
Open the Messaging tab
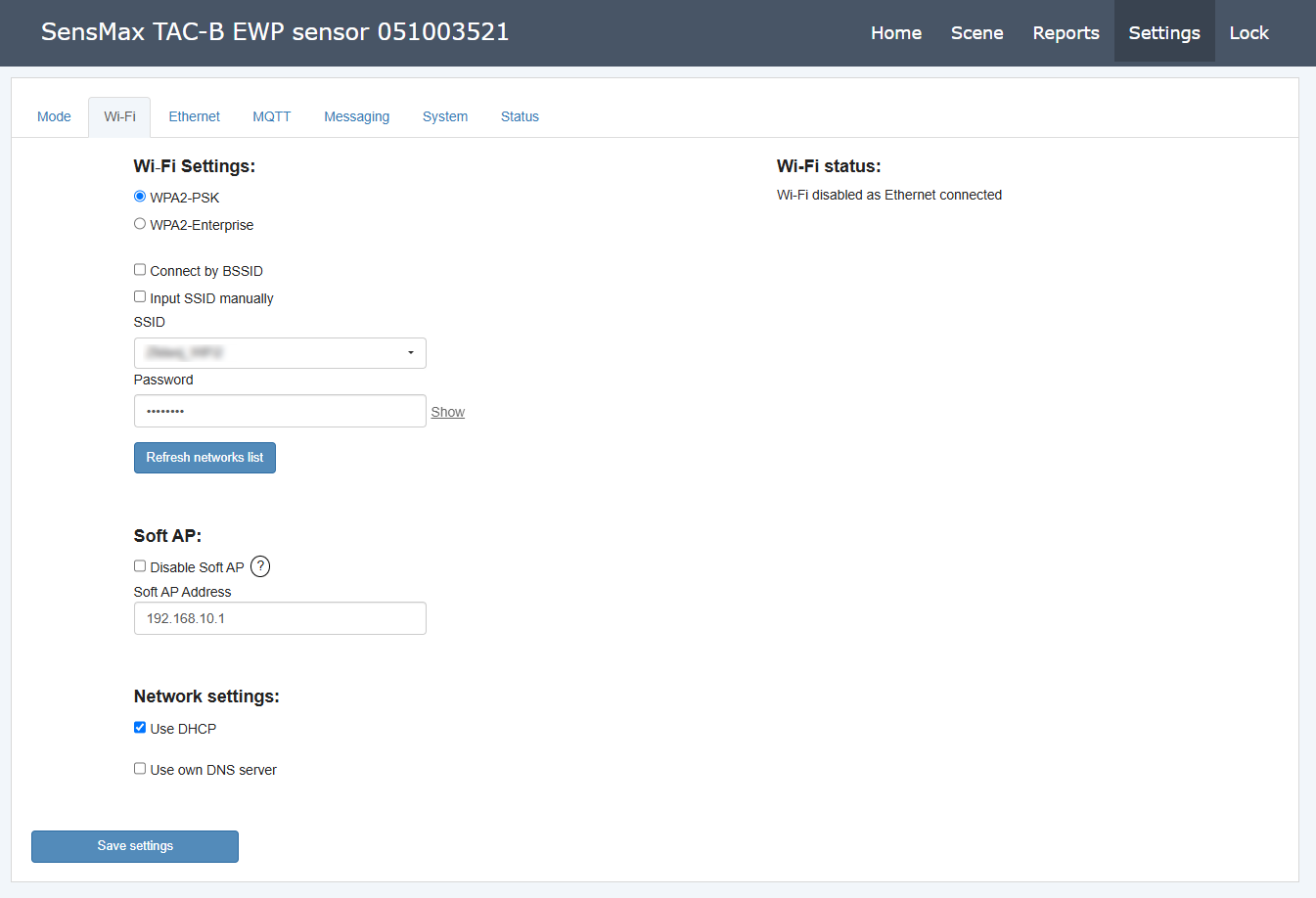point(357,116)
